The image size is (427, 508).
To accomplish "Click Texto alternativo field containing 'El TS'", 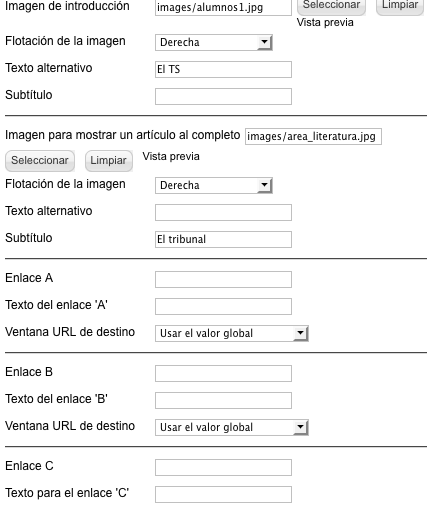I will click(223, 69).
